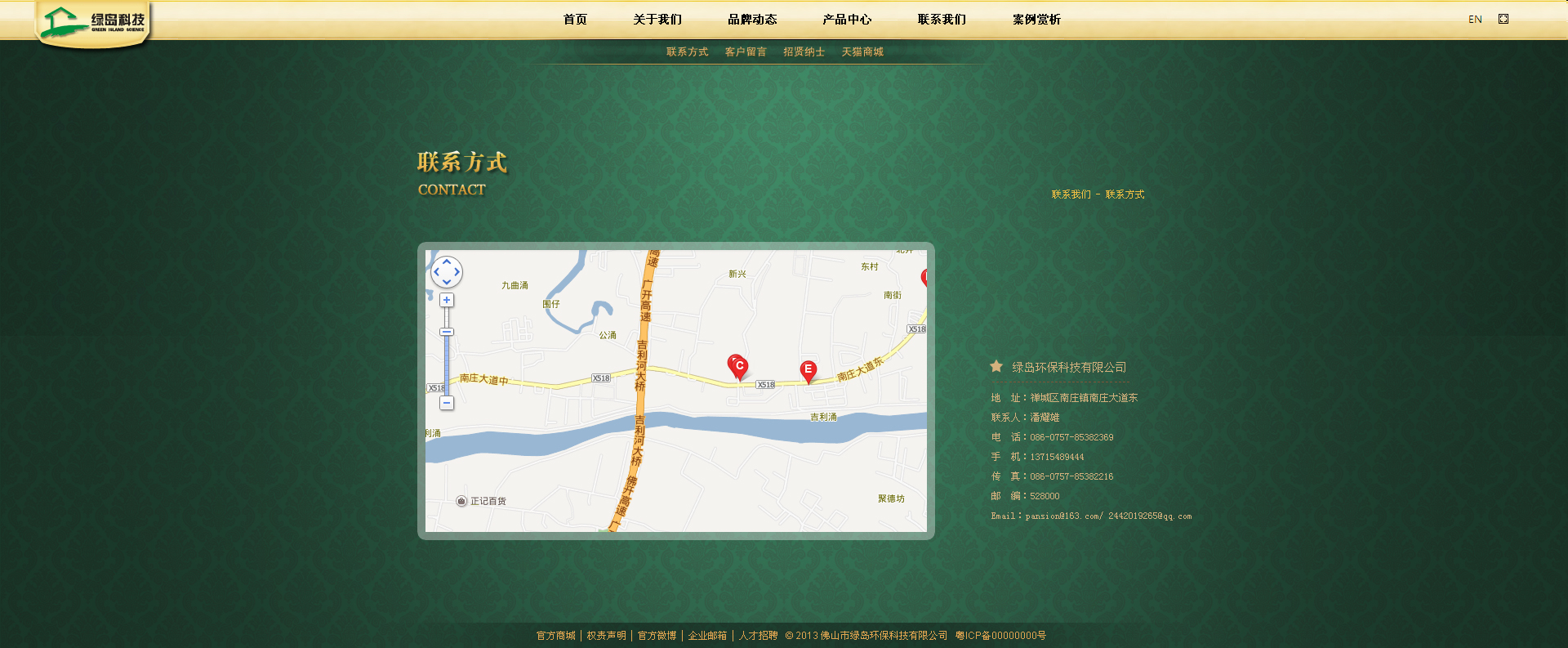1568x648 pixels.
Task: Click the red map marker labeled C
Action: (x=738, y=366)
